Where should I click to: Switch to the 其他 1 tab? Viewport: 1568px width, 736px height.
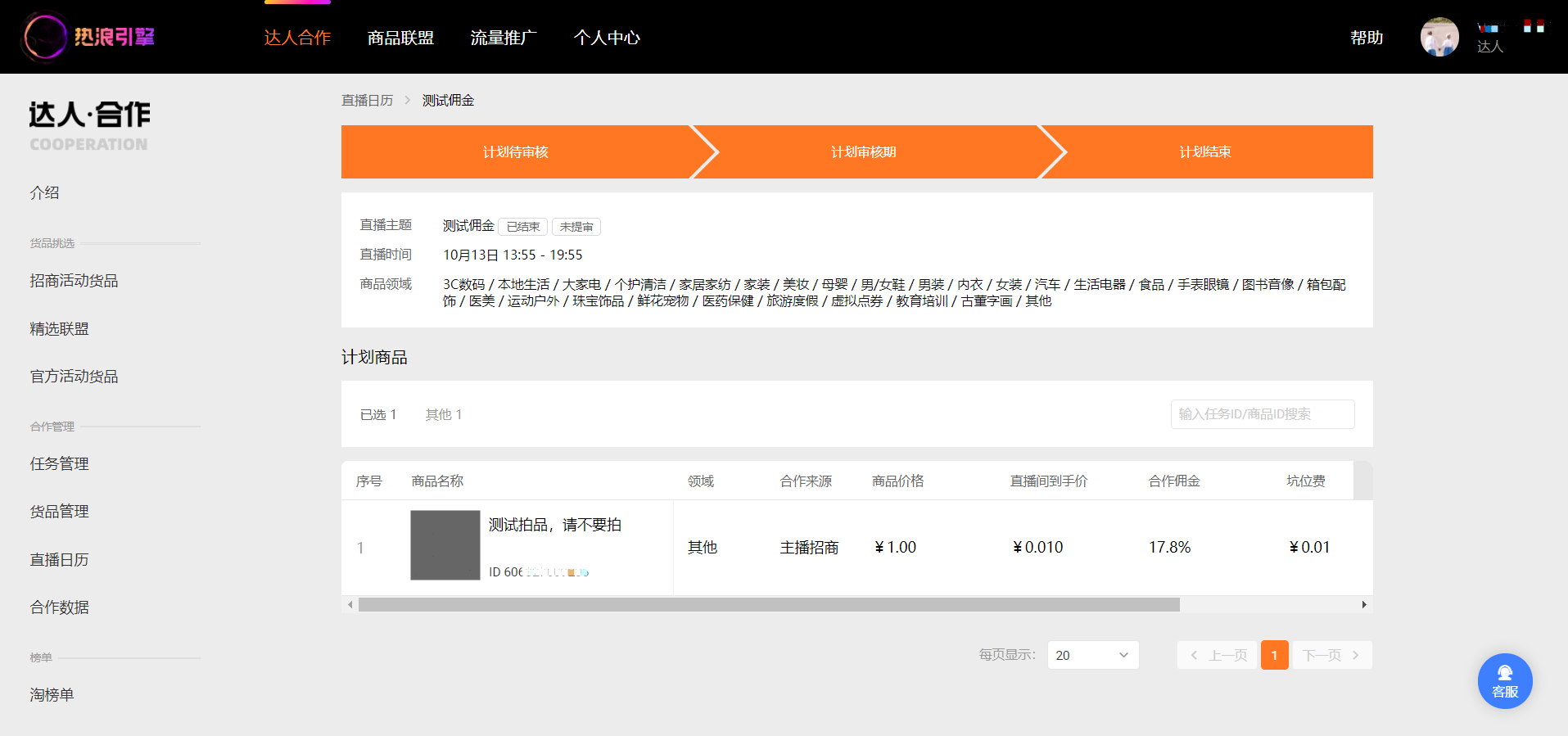[444, 414]
